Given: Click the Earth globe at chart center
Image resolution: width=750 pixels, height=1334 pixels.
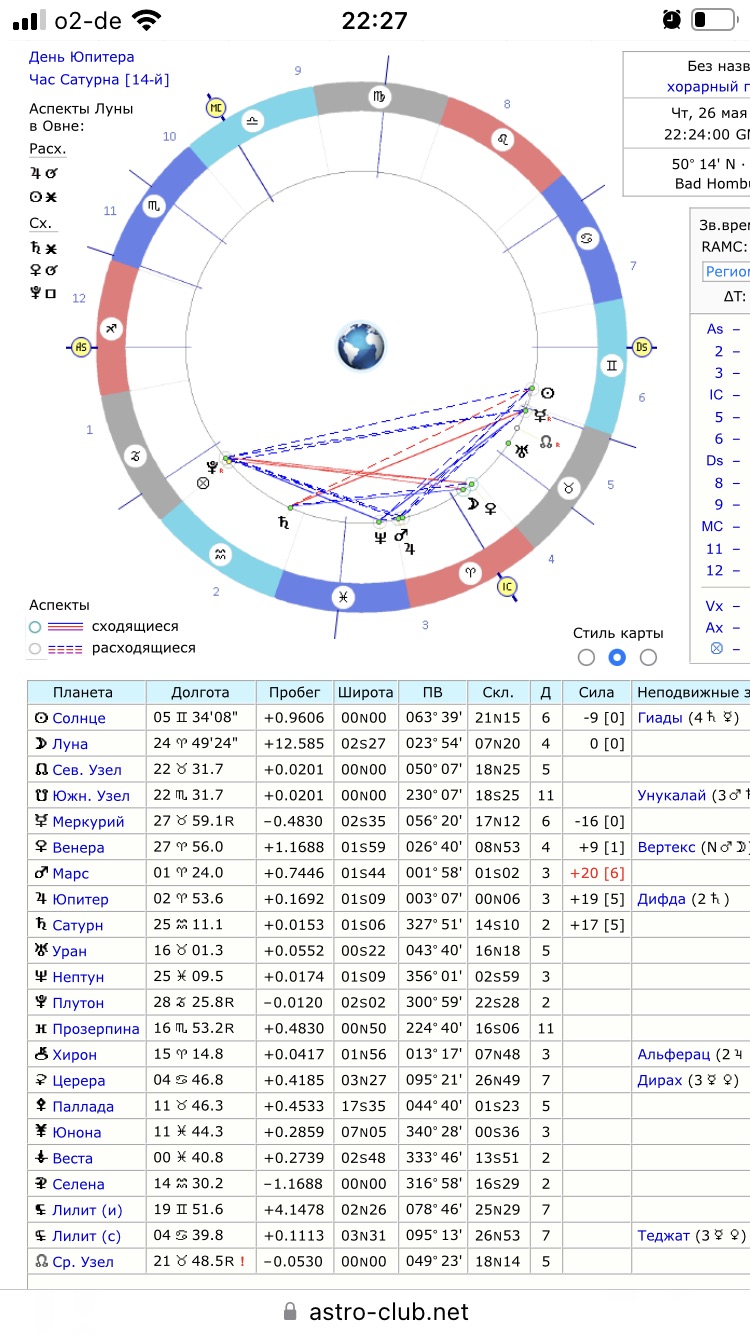Looking at the screenshot, I should tap(361, 347).
